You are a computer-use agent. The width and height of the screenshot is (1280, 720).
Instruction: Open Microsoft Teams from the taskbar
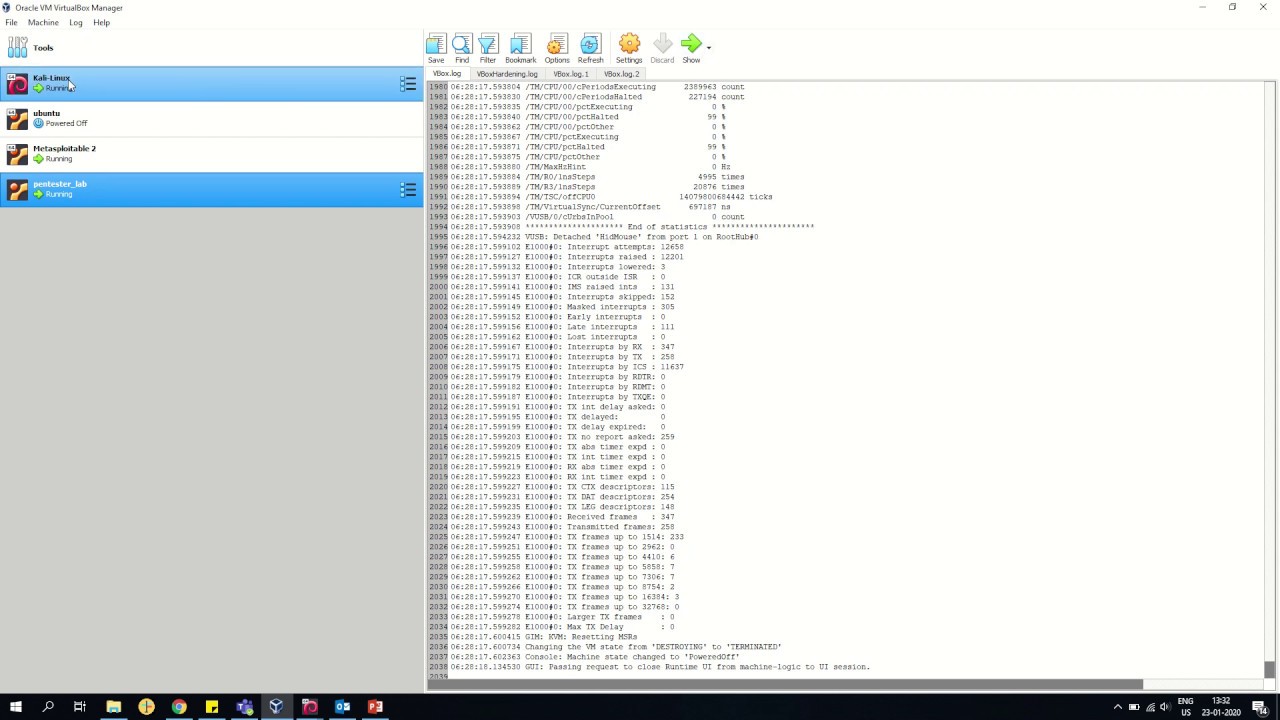click(244, 707)
